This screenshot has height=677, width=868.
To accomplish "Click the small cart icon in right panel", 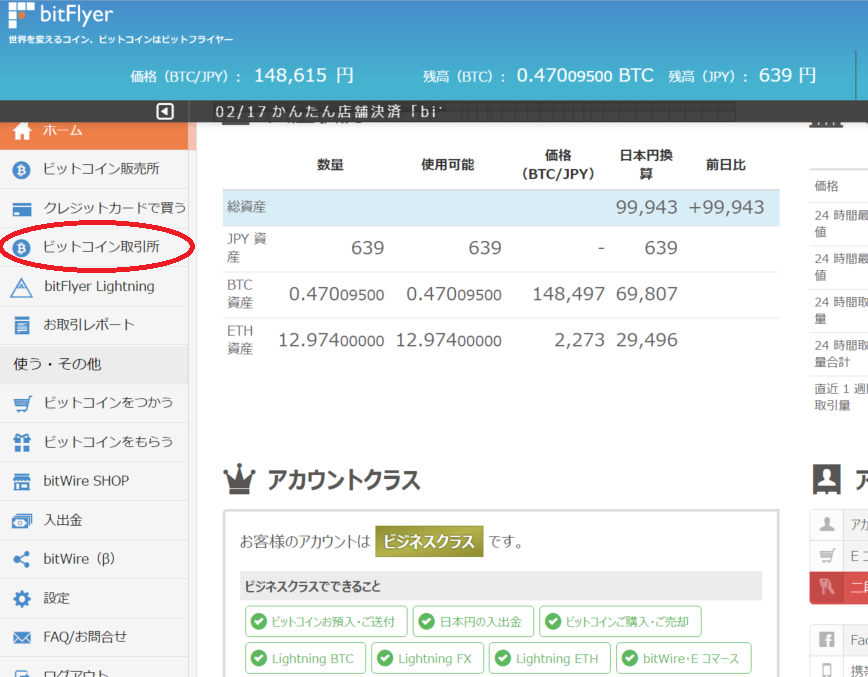I will pos(826,555).
